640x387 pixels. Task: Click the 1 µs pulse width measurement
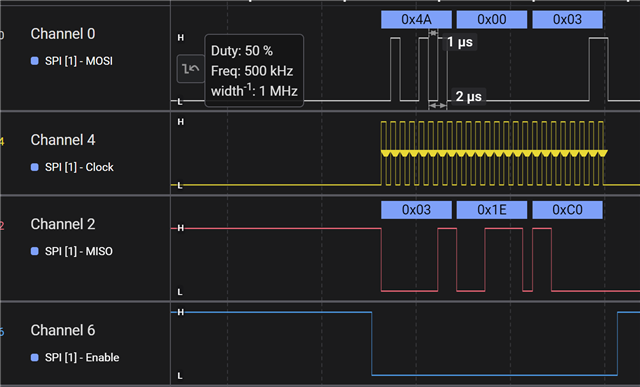pyautogui.click(x=460, y=42)
